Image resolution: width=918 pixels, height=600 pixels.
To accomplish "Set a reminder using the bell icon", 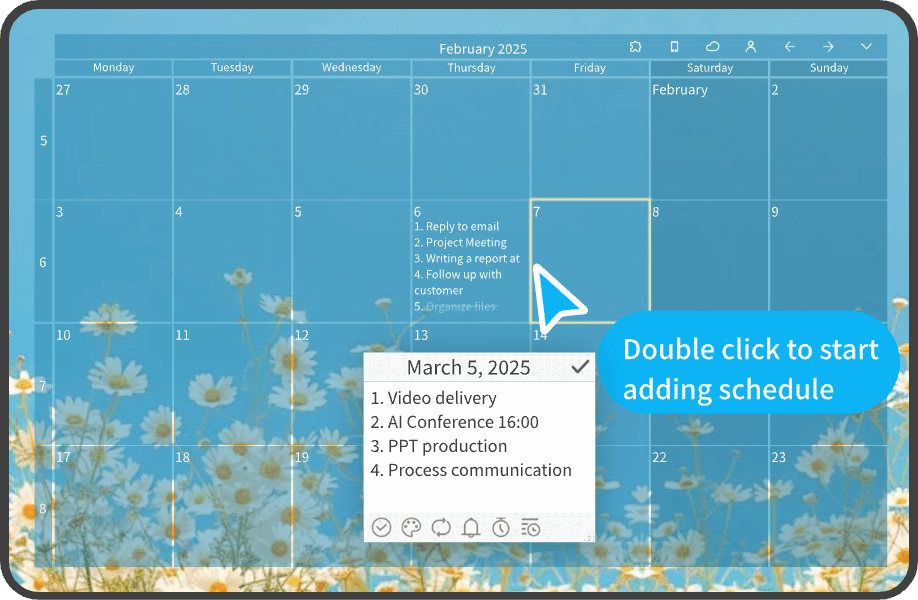I will click(471, 527).
